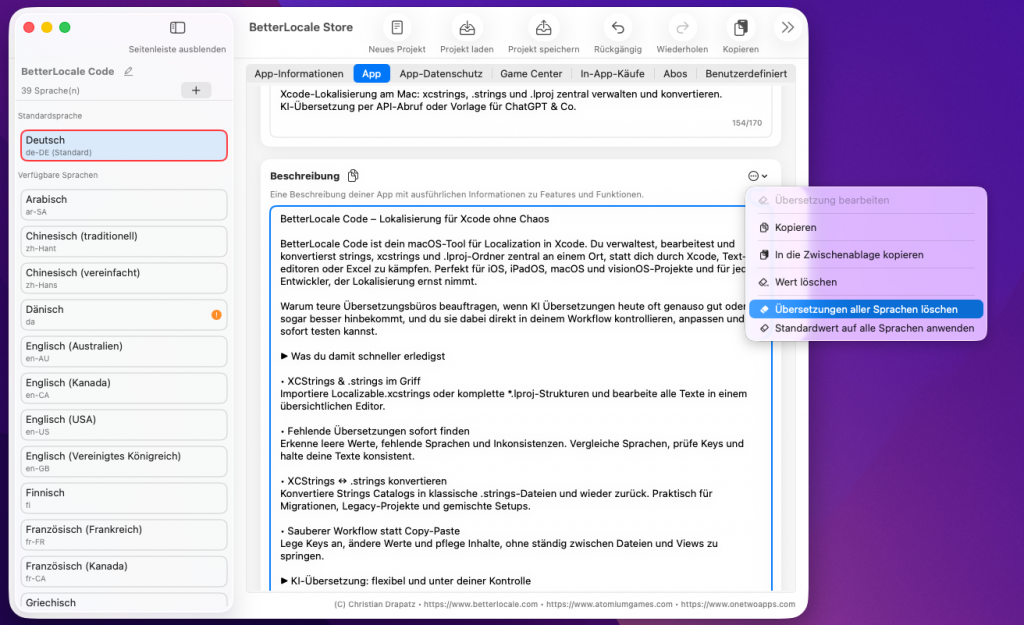
Task: Choose Übersetzungen aller Sprachen löschen
Action: (x=866, y=309)
